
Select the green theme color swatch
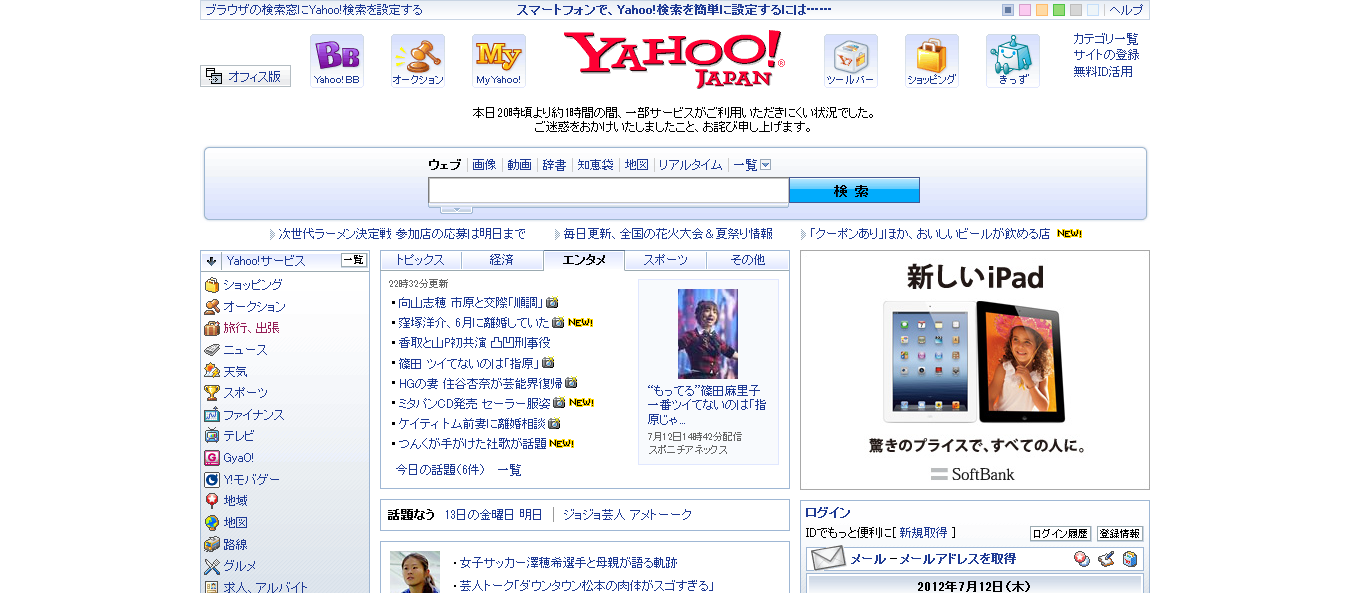[x=1059, y=10]
